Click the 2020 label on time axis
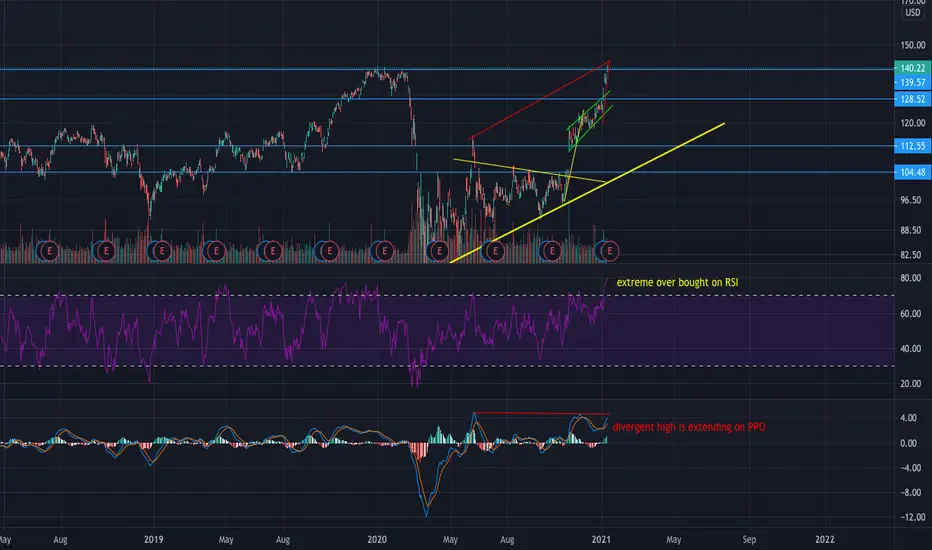This screenshot has width=932, height=550. pos(377,539)
